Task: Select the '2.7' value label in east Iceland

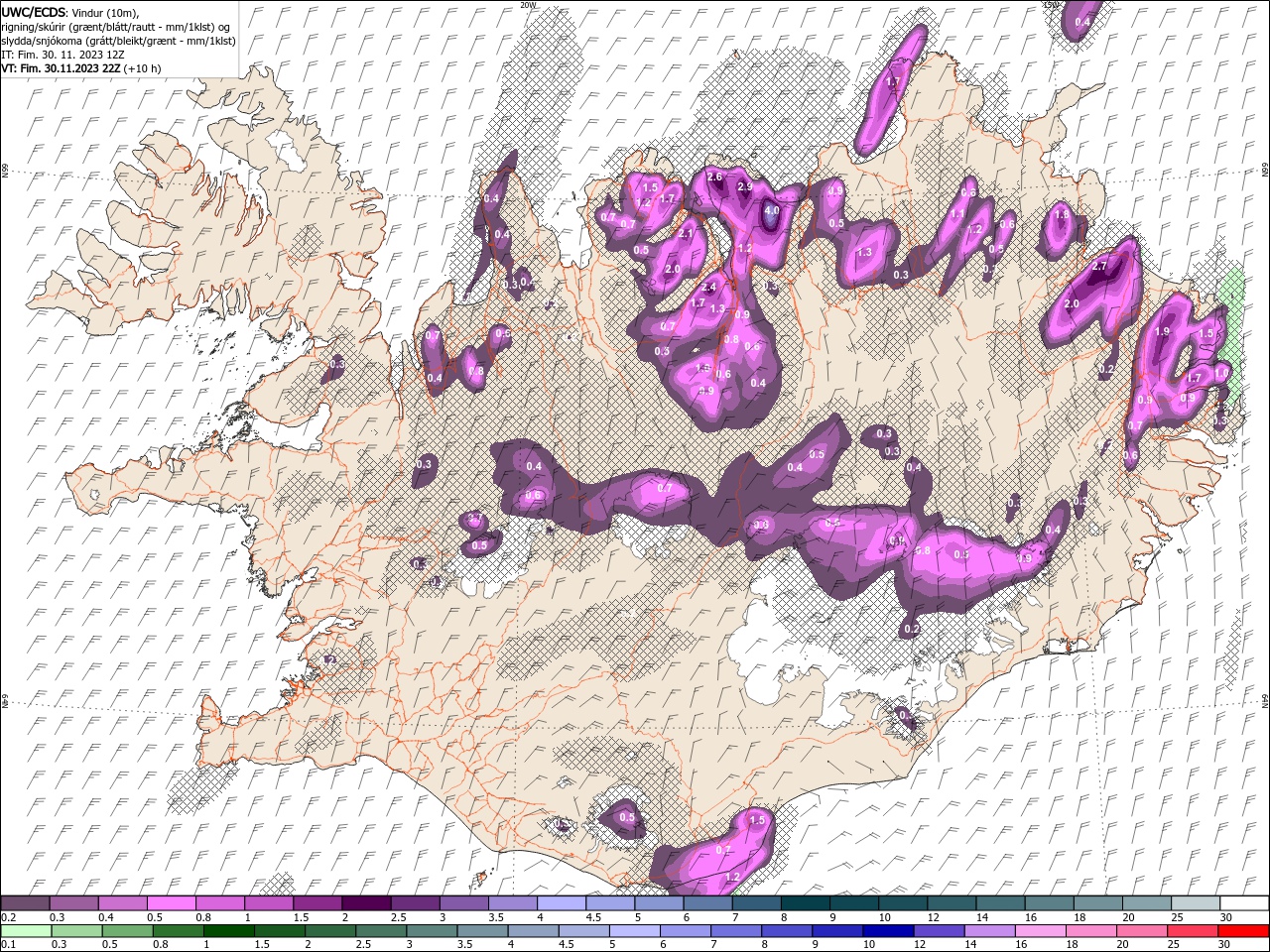Action: [1098, 267]
